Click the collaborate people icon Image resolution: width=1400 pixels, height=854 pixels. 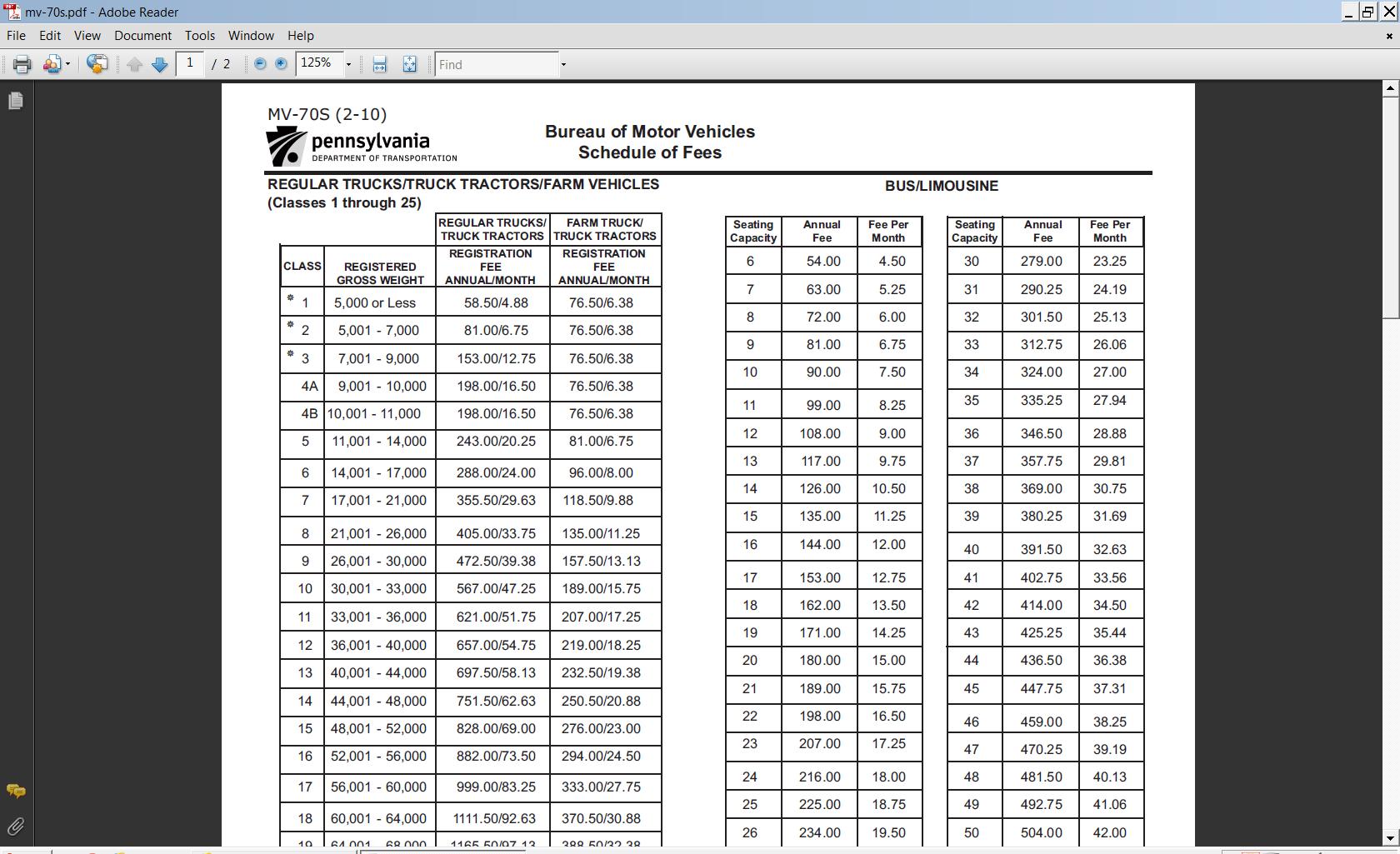[x=52, y=64]
